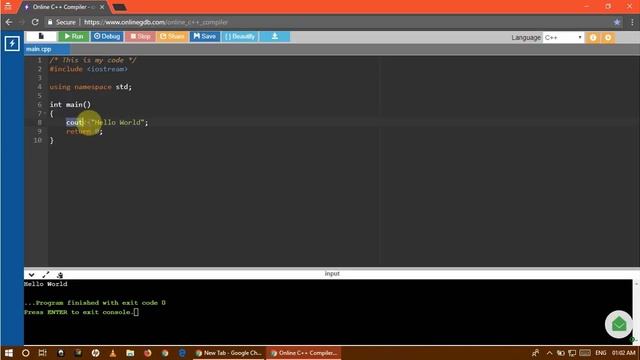The height and width of the screenshot is (360, 640).
Task: Close the Online C++ Compiler tab
Action: 102,7
